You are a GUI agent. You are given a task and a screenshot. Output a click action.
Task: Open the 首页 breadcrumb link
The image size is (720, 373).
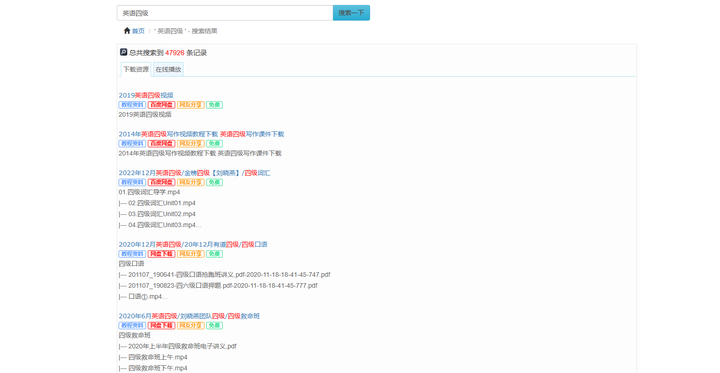point(138,31)
